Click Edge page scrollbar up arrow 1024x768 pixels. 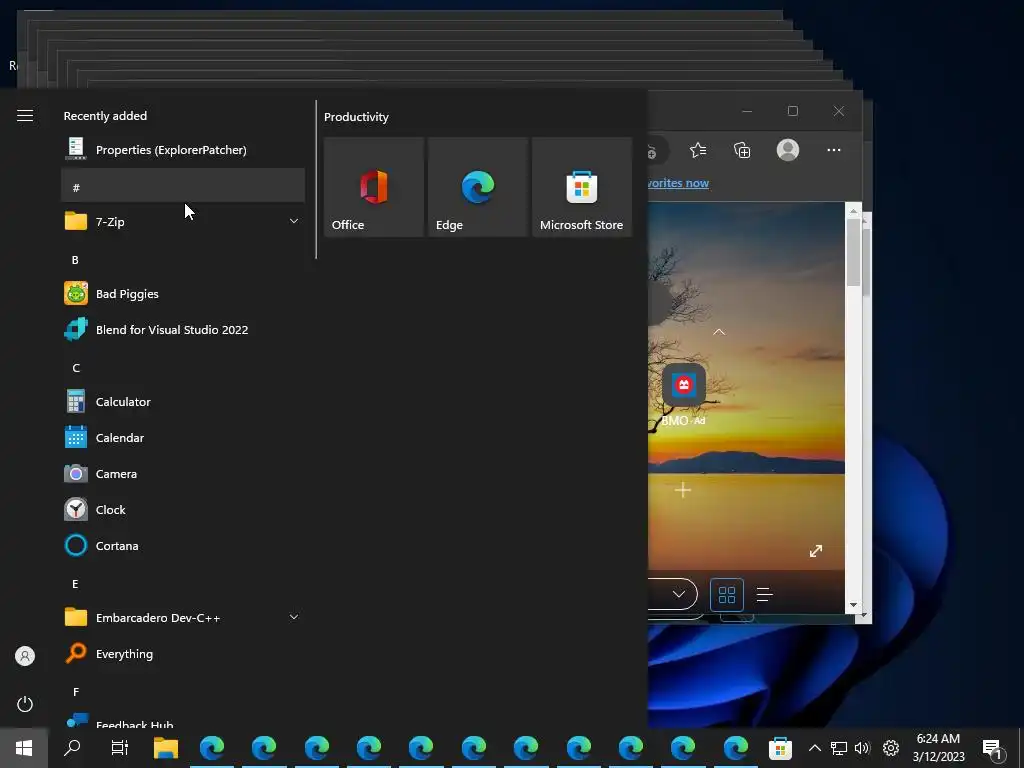click(x=853, y=210)
